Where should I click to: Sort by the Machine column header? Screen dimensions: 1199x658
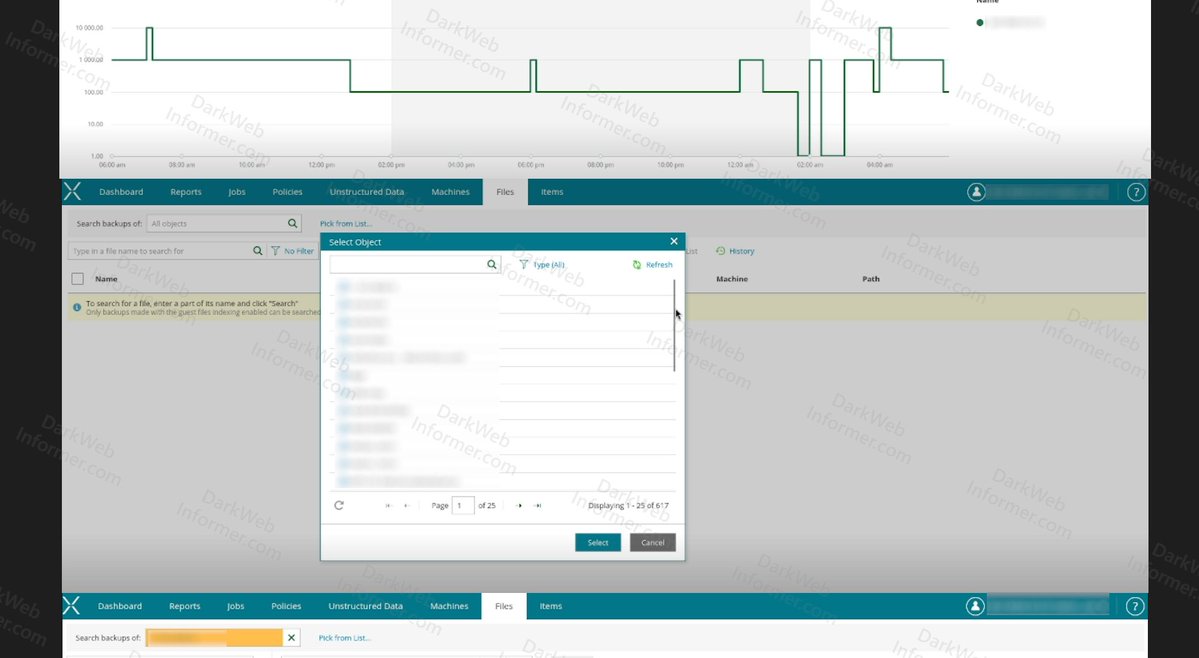click(732, 279)
